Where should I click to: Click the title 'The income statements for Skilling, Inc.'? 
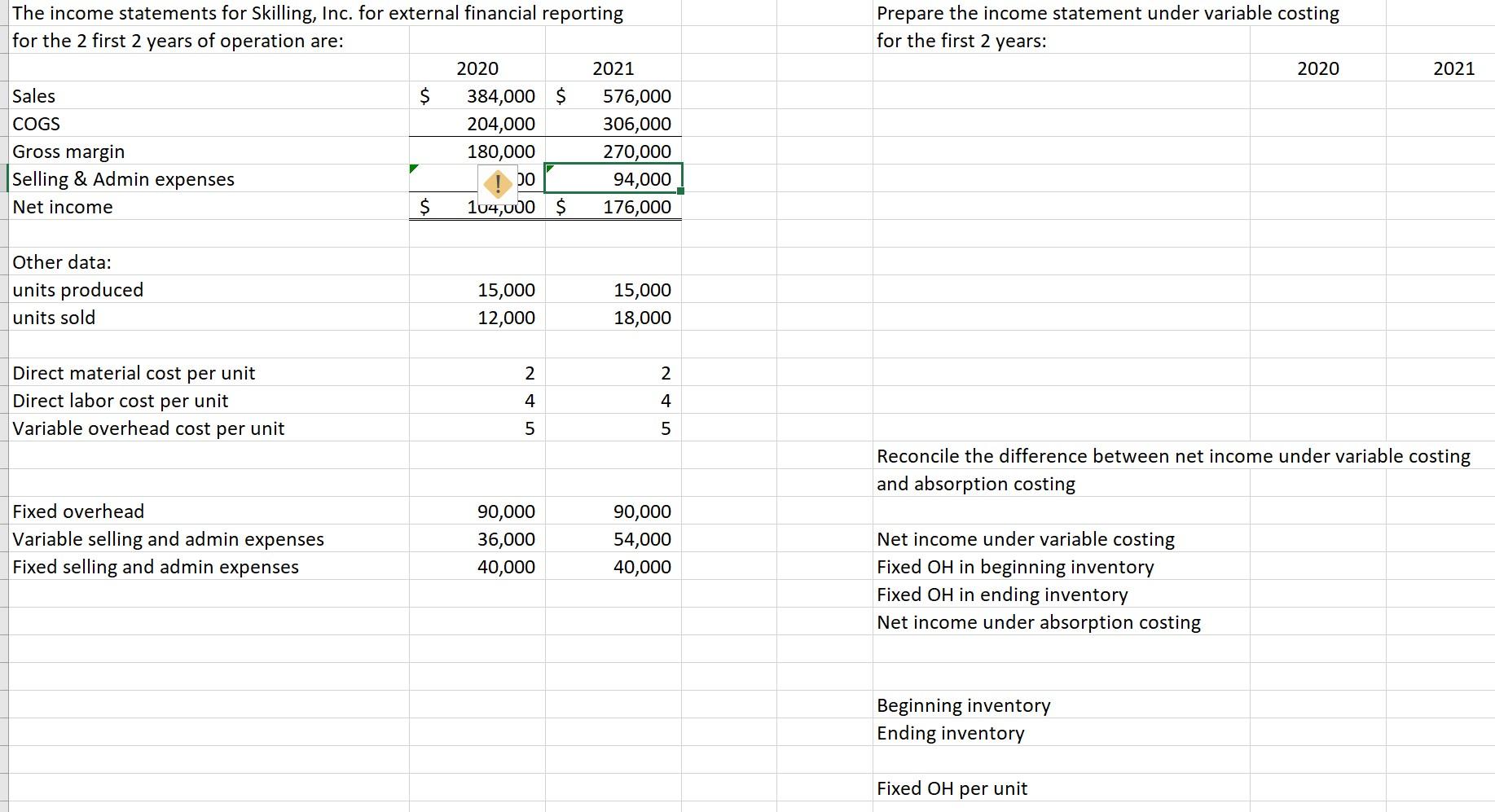pos(318,13)
